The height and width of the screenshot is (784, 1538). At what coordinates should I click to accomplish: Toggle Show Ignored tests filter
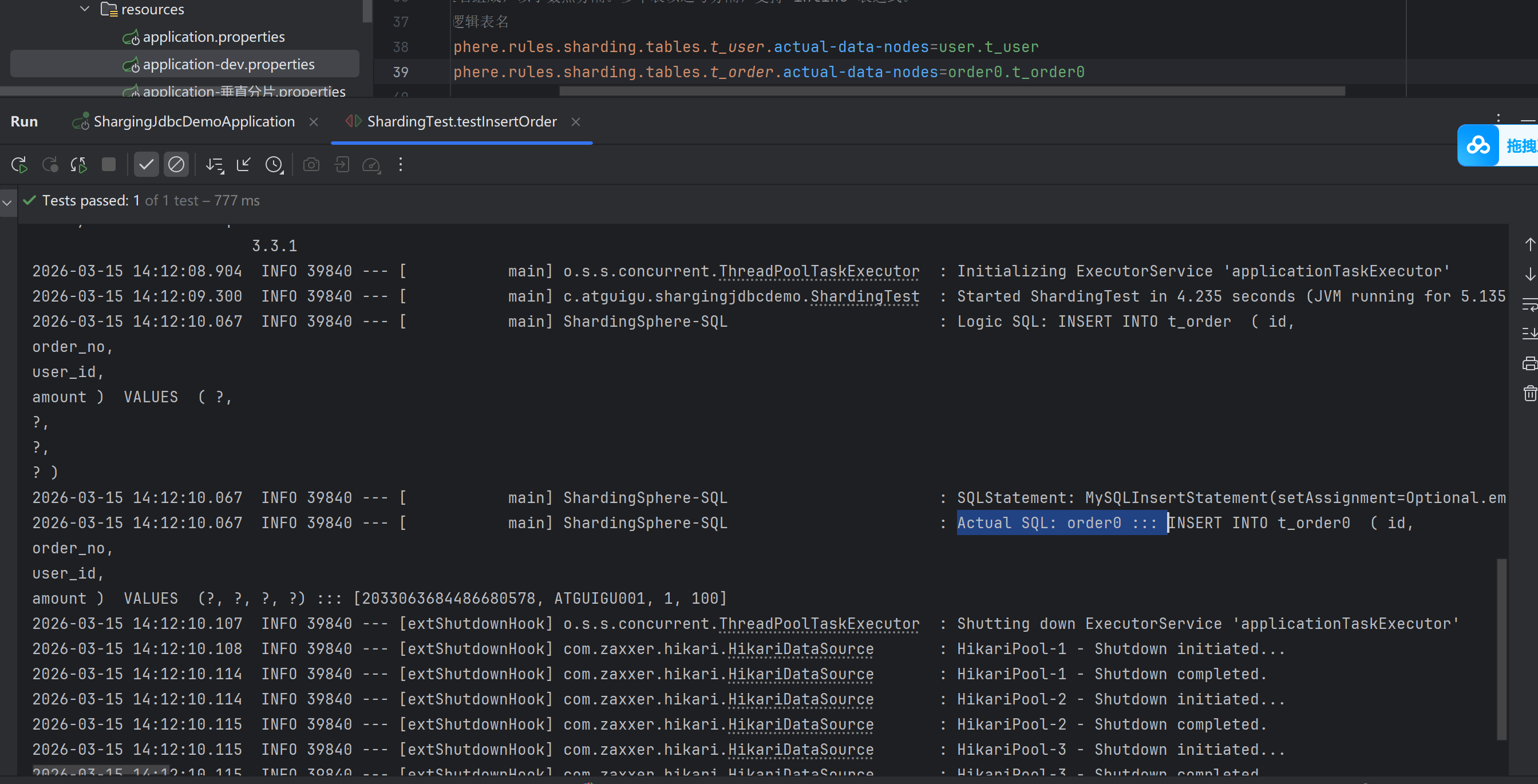tap(176, 165)
